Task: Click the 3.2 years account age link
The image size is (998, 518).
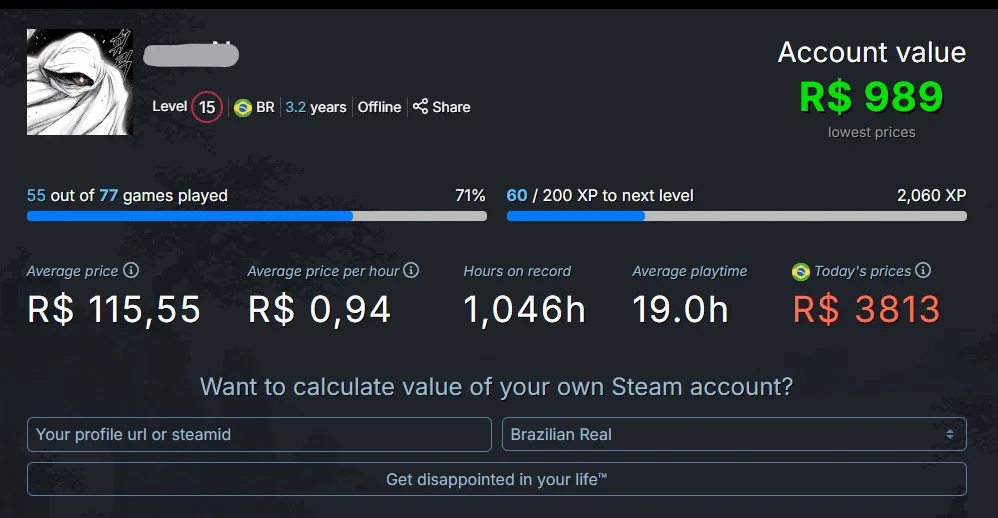Action: click(x=316, y=107)
